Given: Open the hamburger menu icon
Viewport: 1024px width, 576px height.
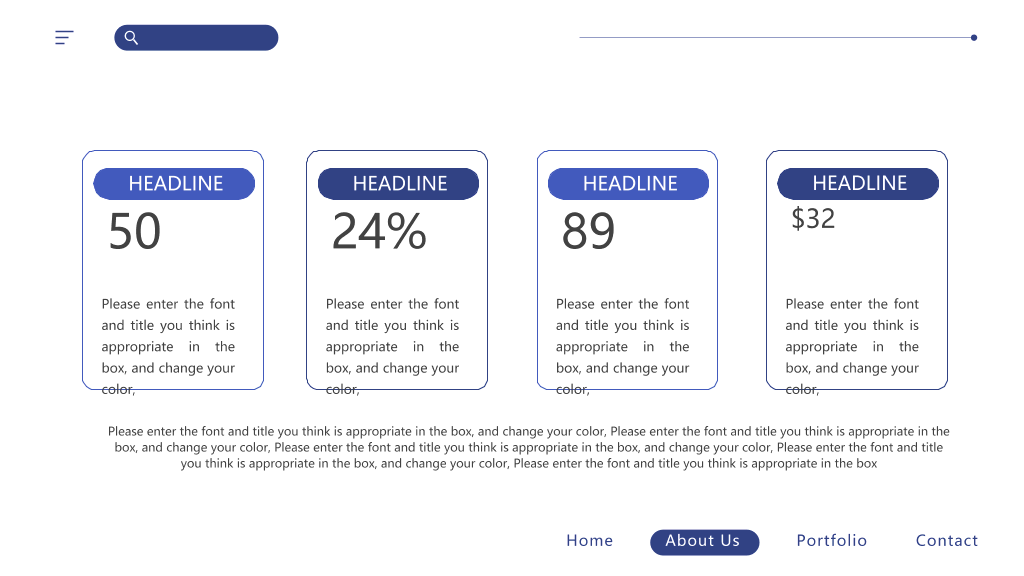Looking at the screenshot, I should click(x=64, y=37).
